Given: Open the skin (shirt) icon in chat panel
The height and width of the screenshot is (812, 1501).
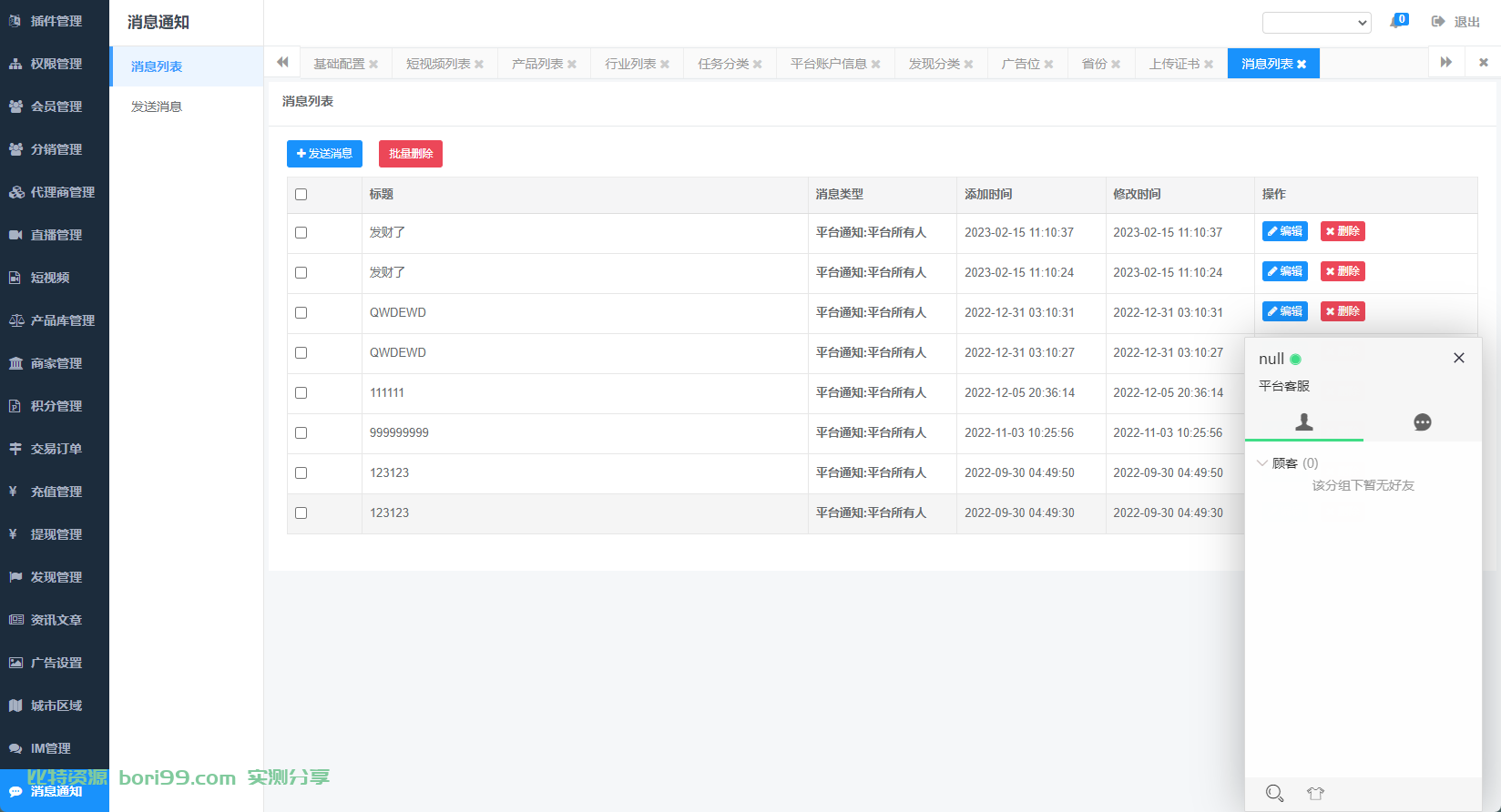Looking at the screenshot, I should click(x=1315, y=793).
